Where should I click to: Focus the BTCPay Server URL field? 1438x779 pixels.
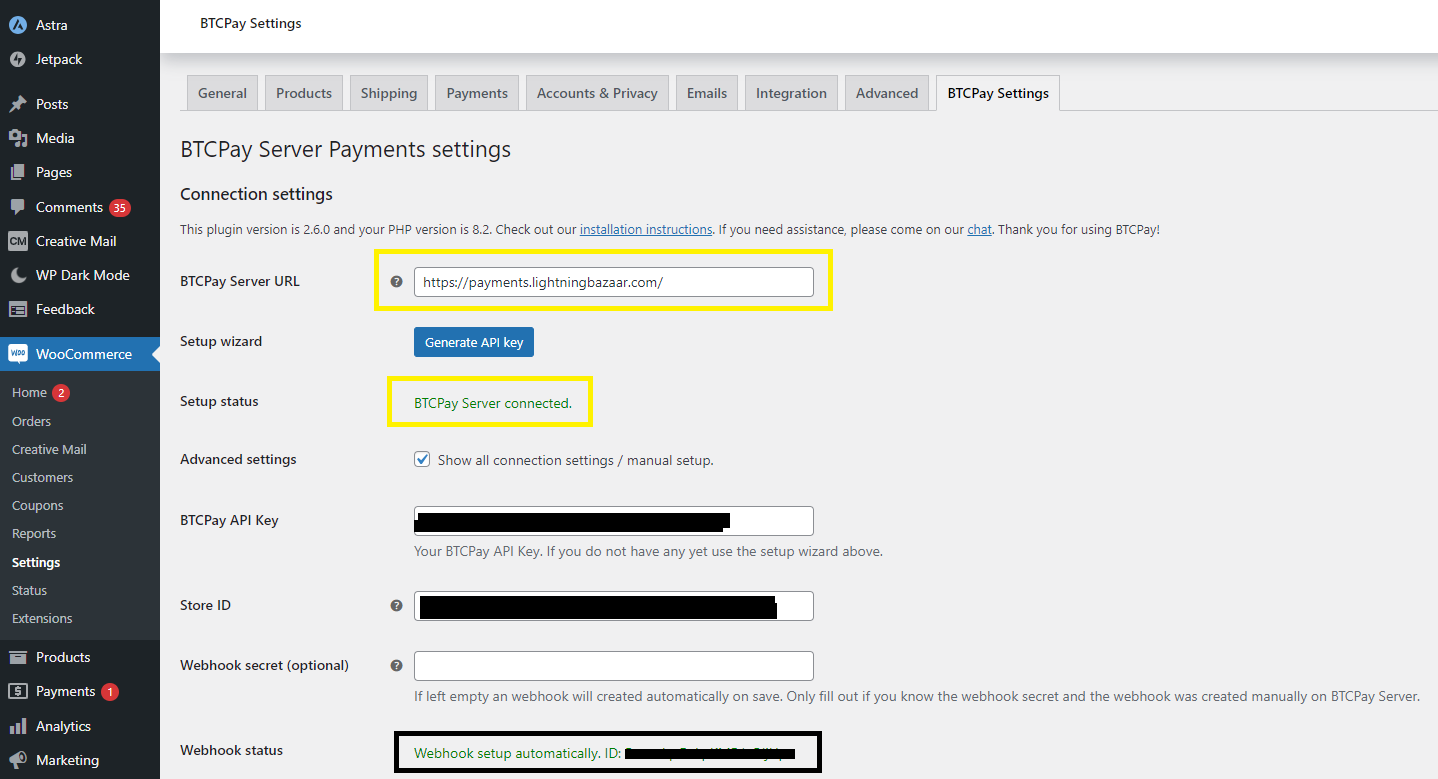pos(613,282)
